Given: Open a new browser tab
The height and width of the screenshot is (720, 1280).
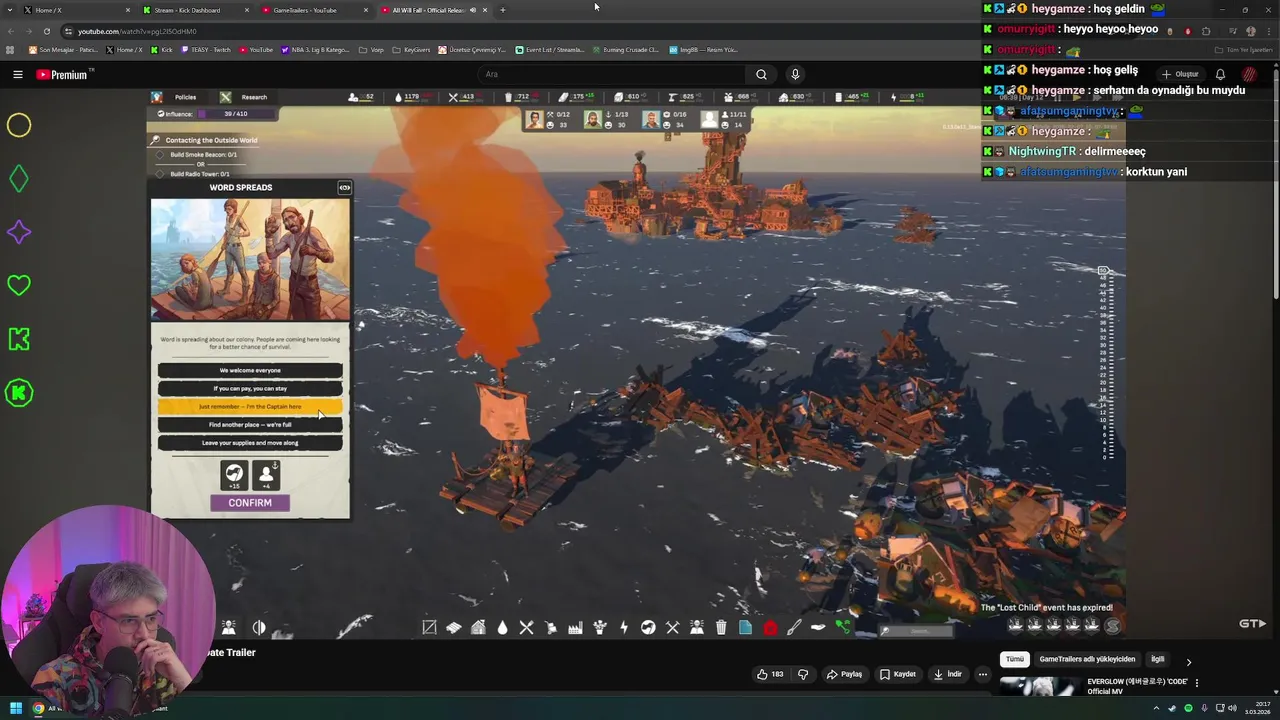Looking at the screenshot, I should [502, 10].
